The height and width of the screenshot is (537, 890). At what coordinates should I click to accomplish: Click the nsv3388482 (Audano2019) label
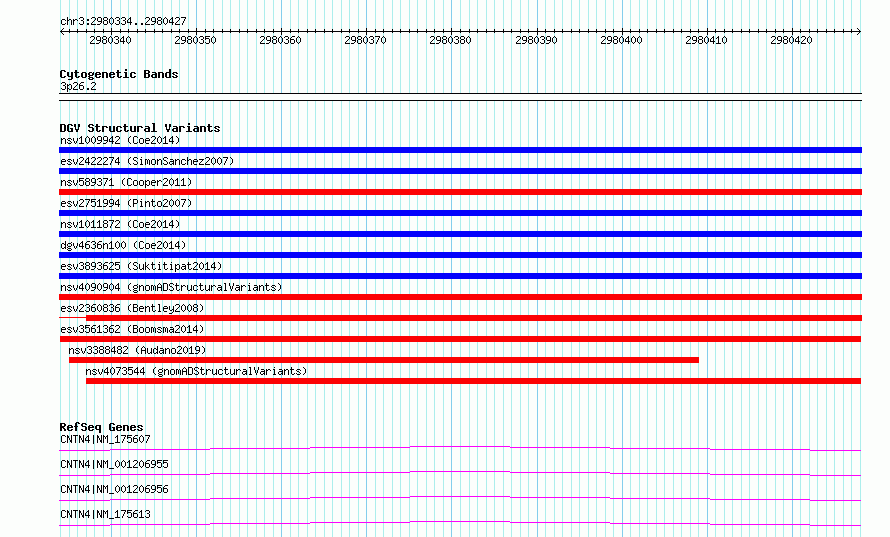(137, 350)
